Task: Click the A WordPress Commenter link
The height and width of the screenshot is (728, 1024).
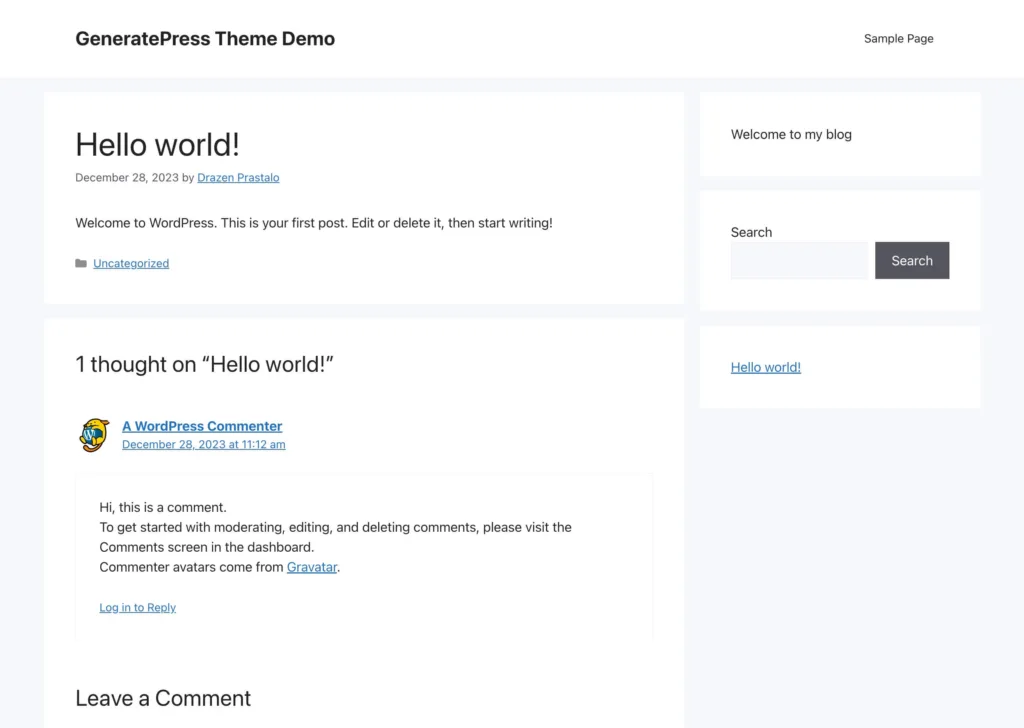Action: pos(202,425)
